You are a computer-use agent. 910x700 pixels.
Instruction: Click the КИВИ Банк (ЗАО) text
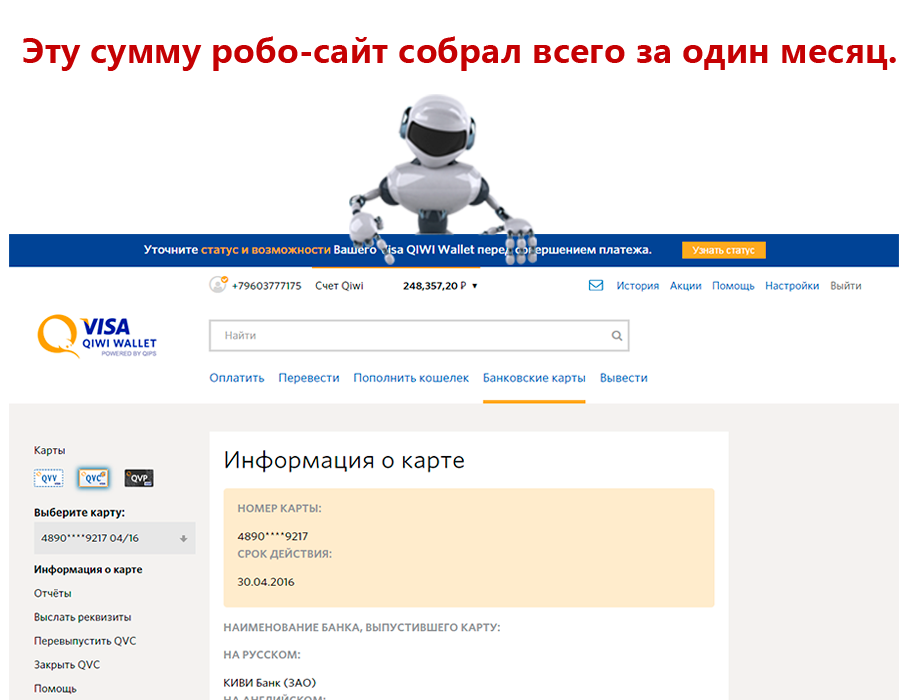click(x=269, y=683)
